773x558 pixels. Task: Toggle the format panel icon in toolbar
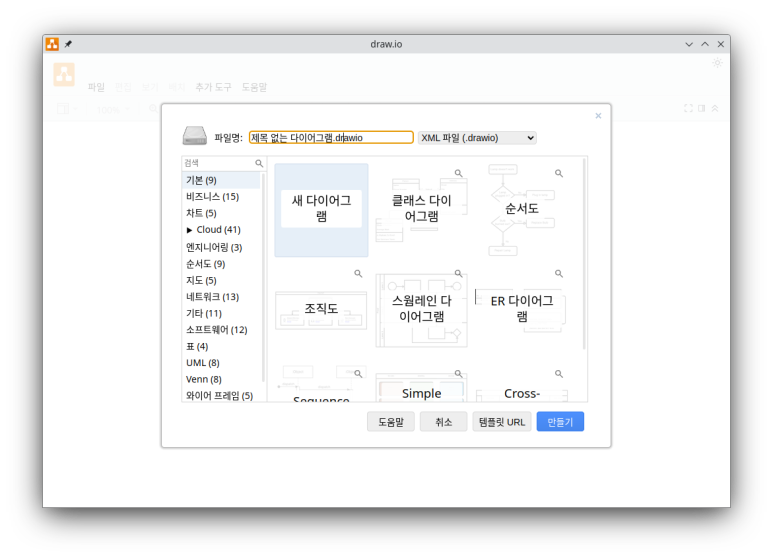coord(702,108)
